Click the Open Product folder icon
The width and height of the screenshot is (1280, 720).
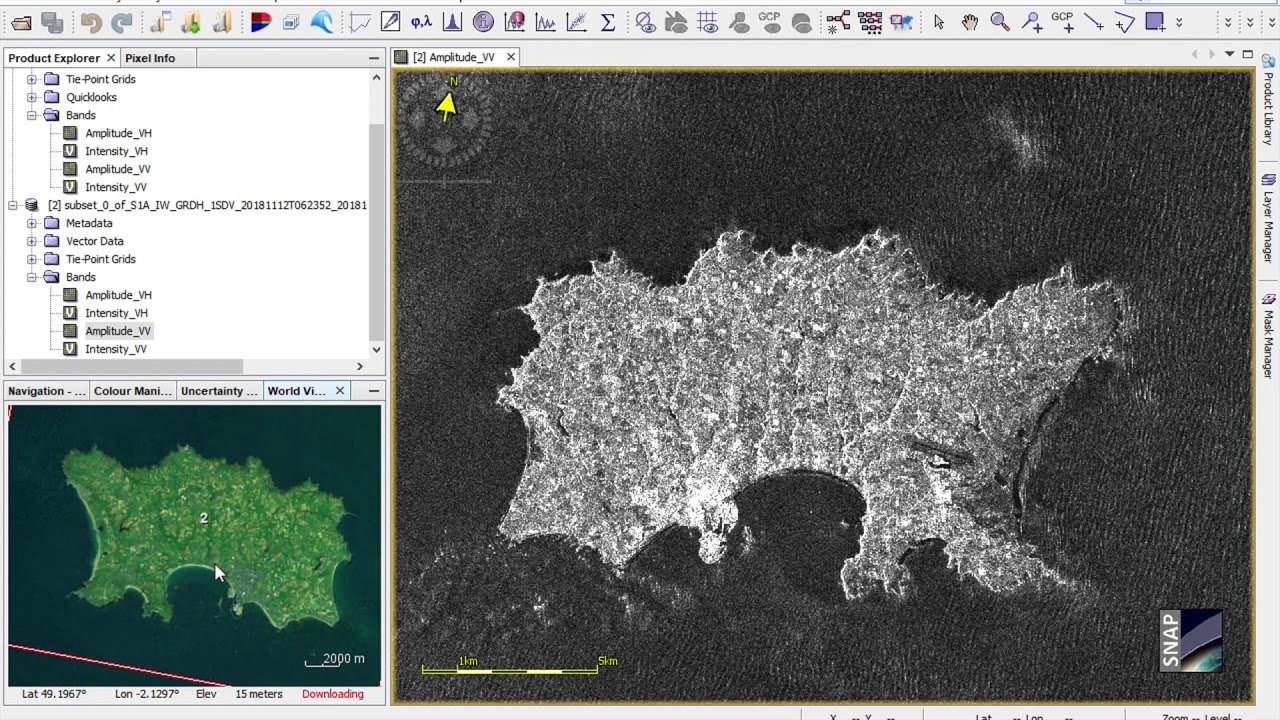tap(21, 22)
